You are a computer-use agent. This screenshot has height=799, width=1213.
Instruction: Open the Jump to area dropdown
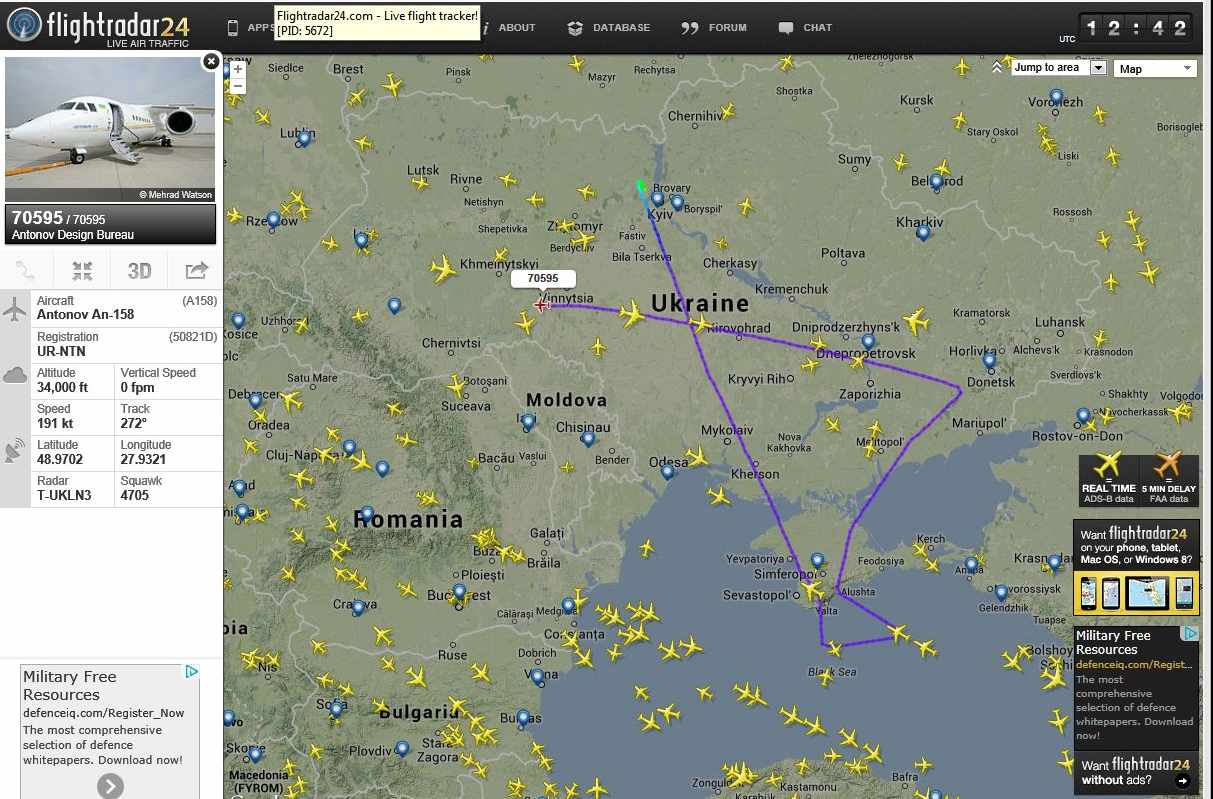pyautogui.click(x=1059, y=68)
